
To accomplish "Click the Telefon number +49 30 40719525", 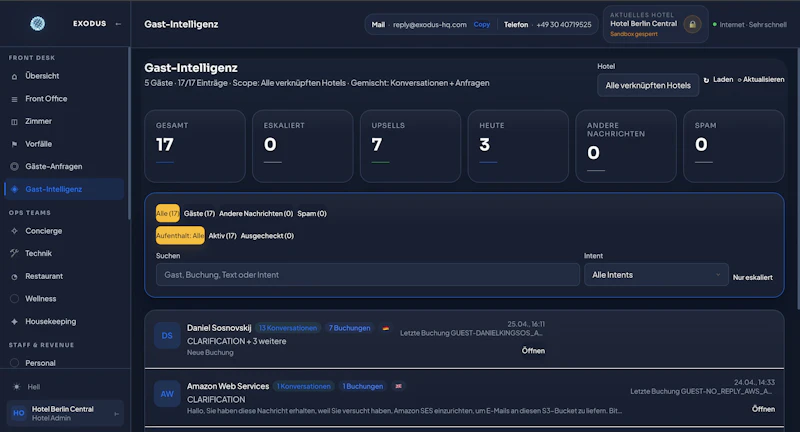I will pos(564,24).
